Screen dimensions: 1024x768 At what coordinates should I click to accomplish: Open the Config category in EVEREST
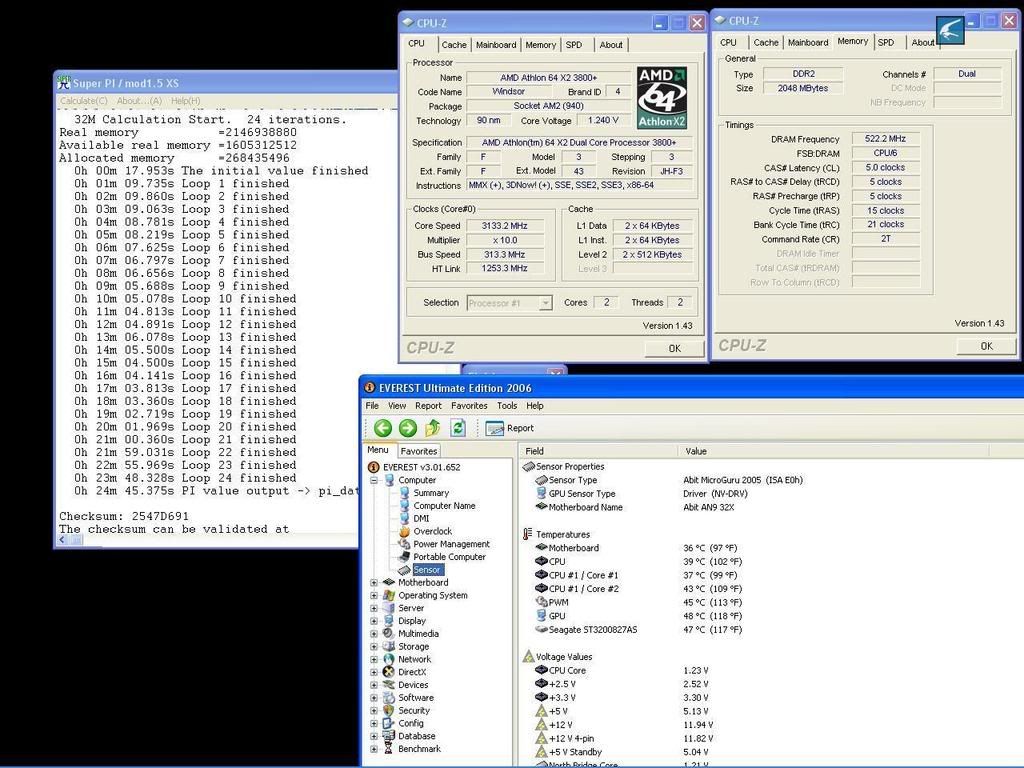(x=411, y=723)
